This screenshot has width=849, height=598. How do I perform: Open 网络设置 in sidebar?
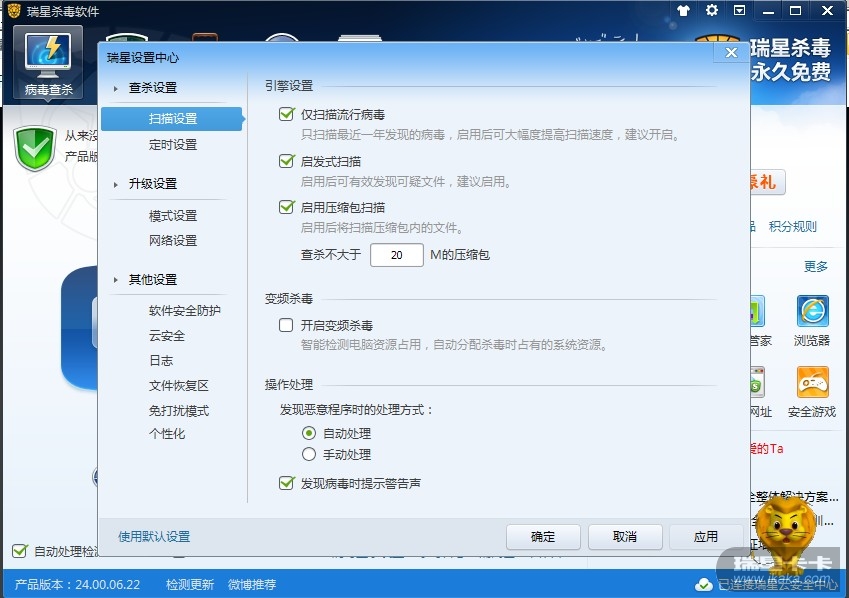click(x=173, y=240)
